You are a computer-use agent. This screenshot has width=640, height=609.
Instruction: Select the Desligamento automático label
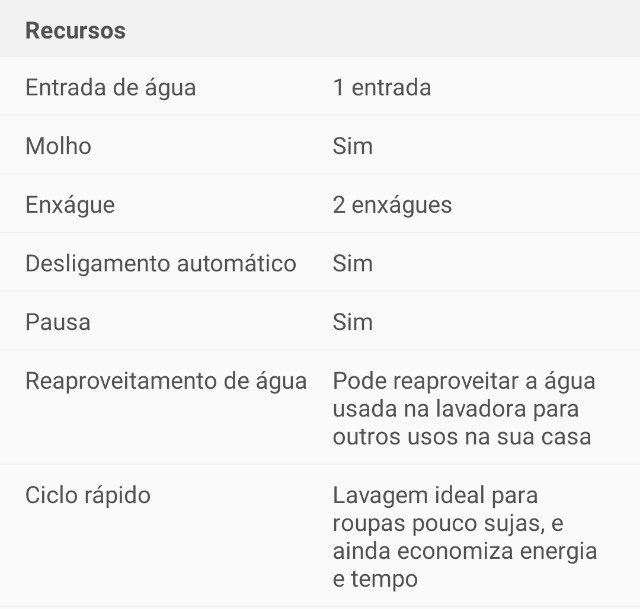(x=161, y=264)
